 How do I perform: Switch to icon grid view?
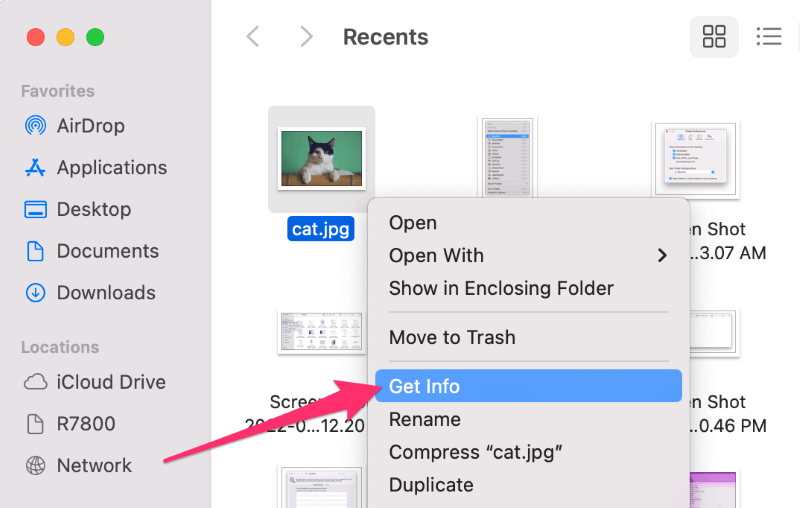click(714, 37)
